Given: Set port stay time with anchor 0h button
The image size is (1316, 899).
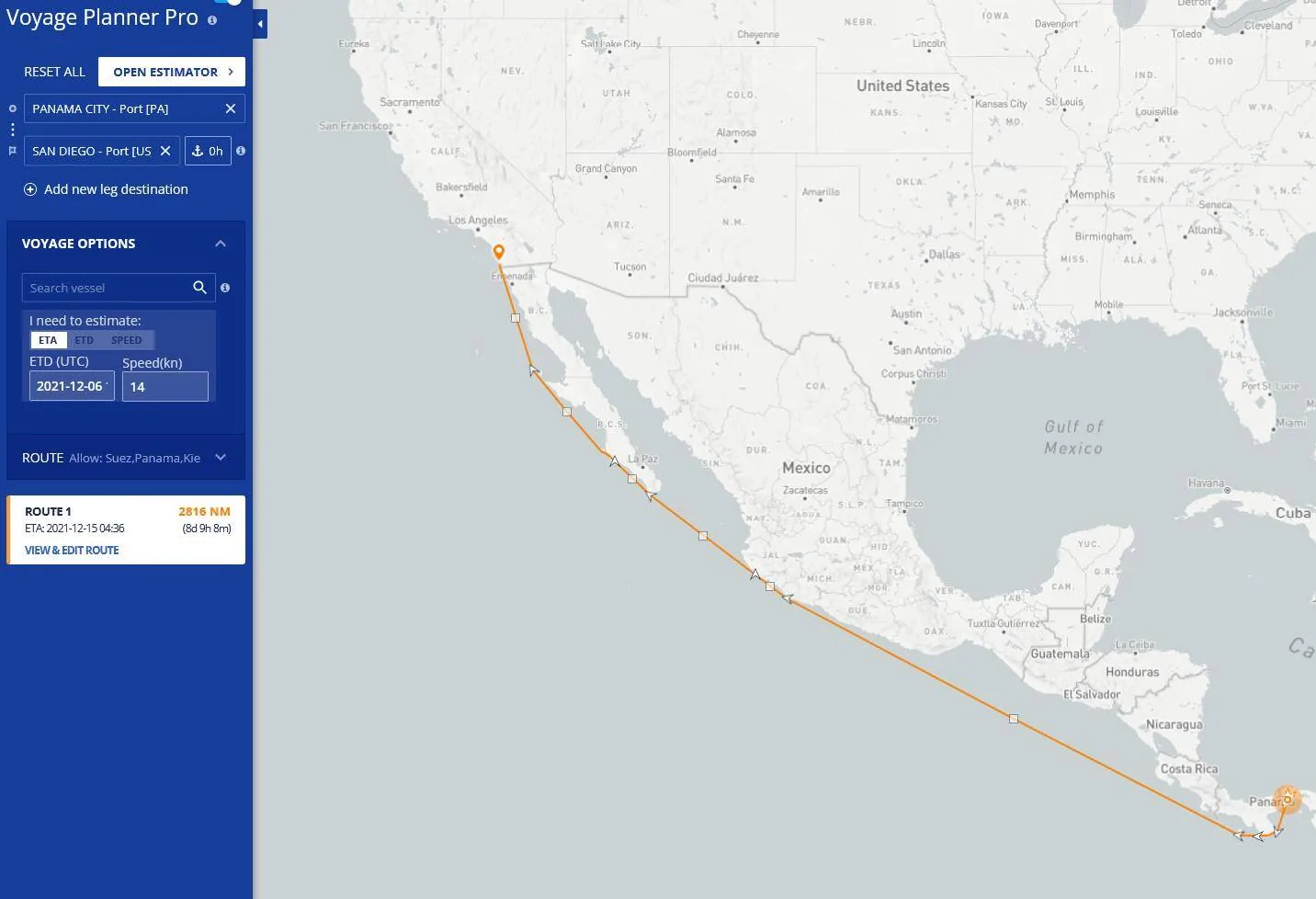Looking at the screenshot, I should [208, 151].
